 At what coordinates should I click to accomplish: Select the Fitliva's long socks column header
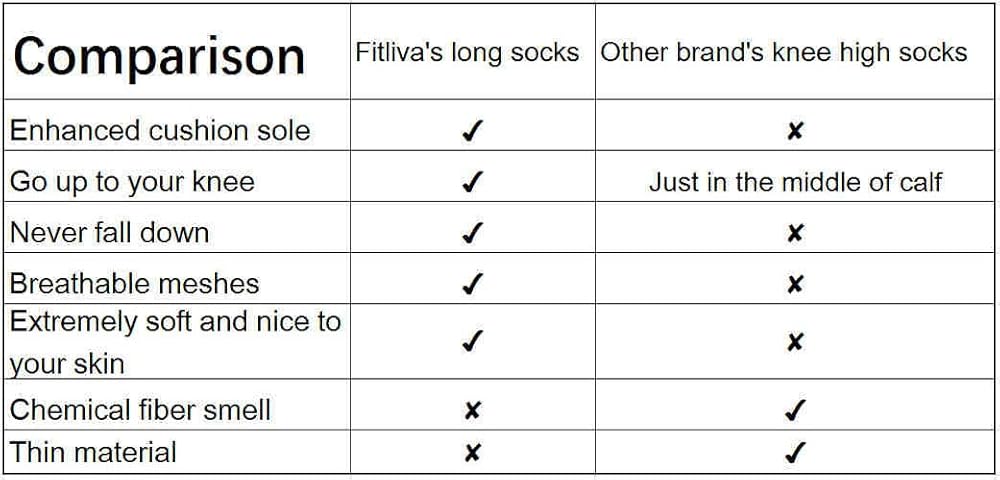coord(467,53)
